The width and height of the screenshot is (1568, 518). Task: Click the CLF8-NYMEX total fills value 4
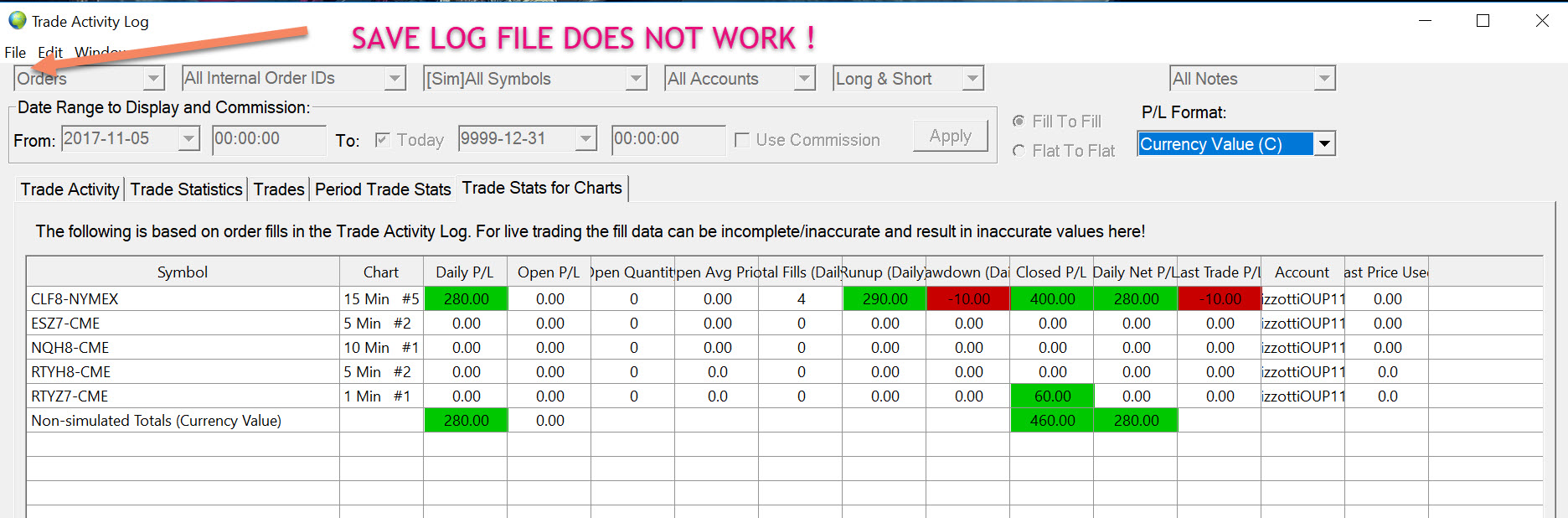click(801, 299)
